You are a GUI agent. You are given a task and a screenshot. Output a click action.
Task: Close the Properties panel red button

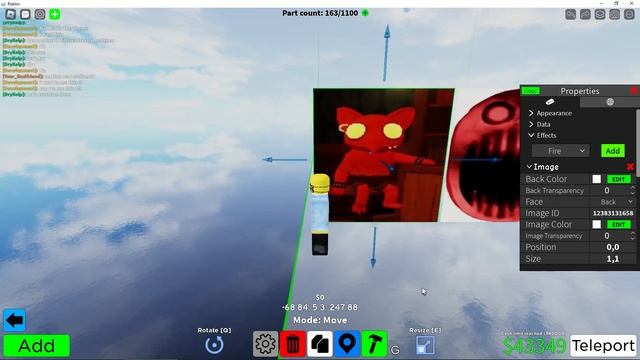[634, 91]
